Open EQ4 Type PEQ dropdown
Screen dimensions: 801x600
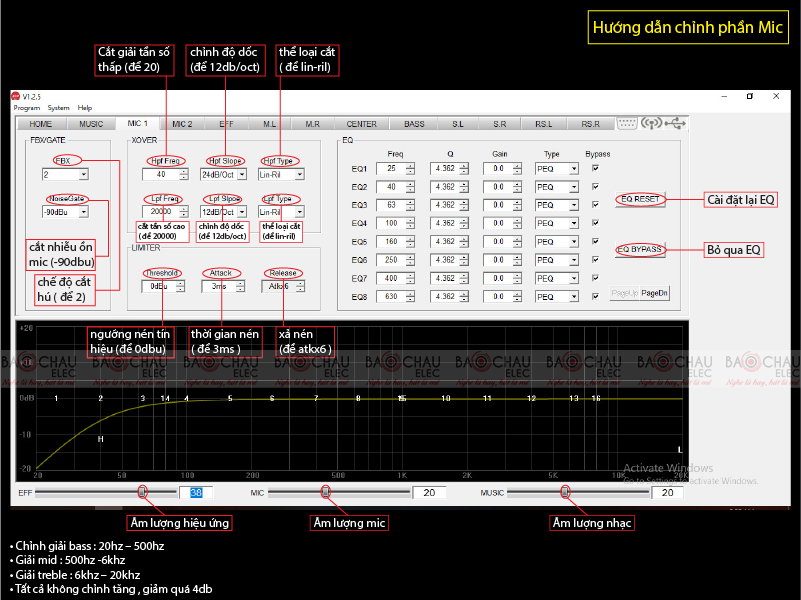click(x=574, y=223)
